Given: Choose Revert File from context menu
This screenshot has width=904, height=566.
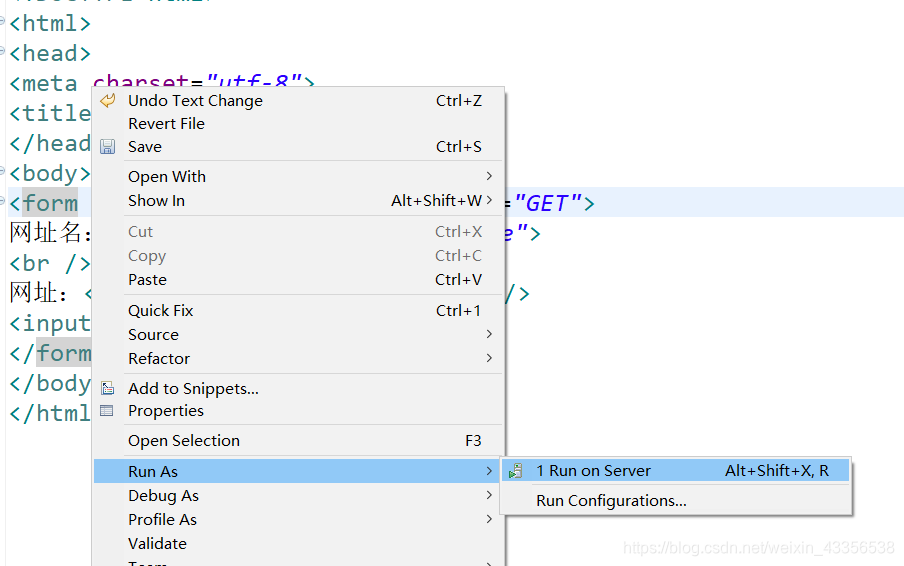Looking at the screenshot, I should [x=299, y=123].
